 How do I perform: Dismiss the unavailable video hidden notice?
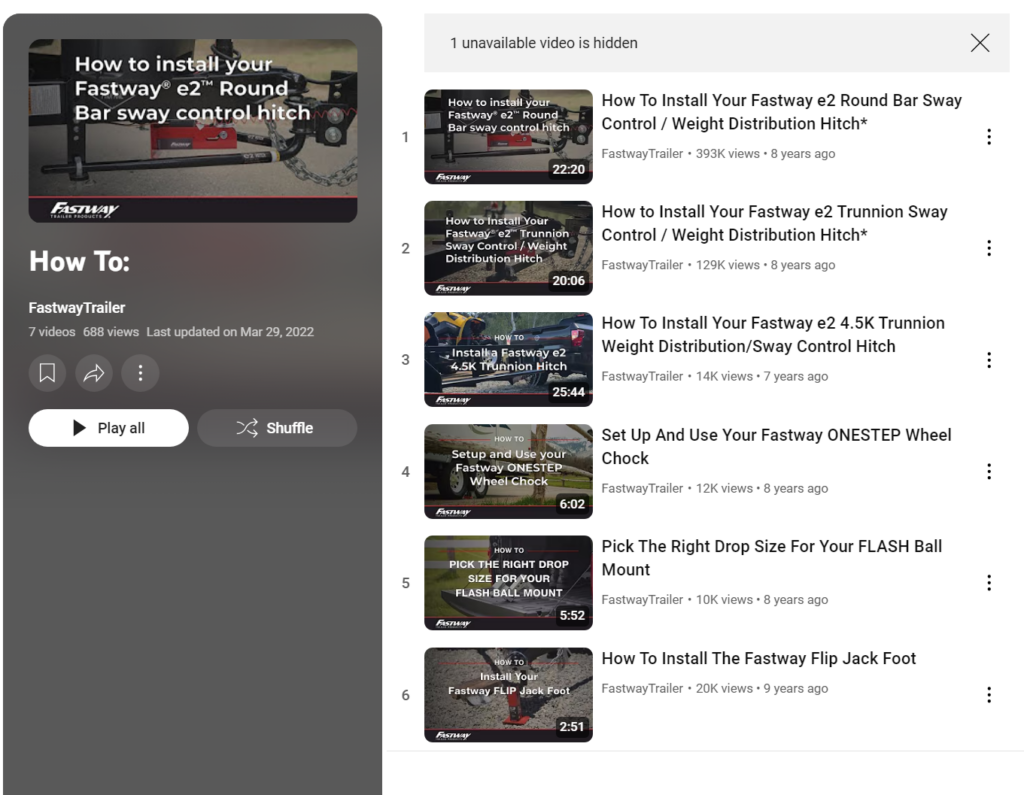[x=980, y=43]
